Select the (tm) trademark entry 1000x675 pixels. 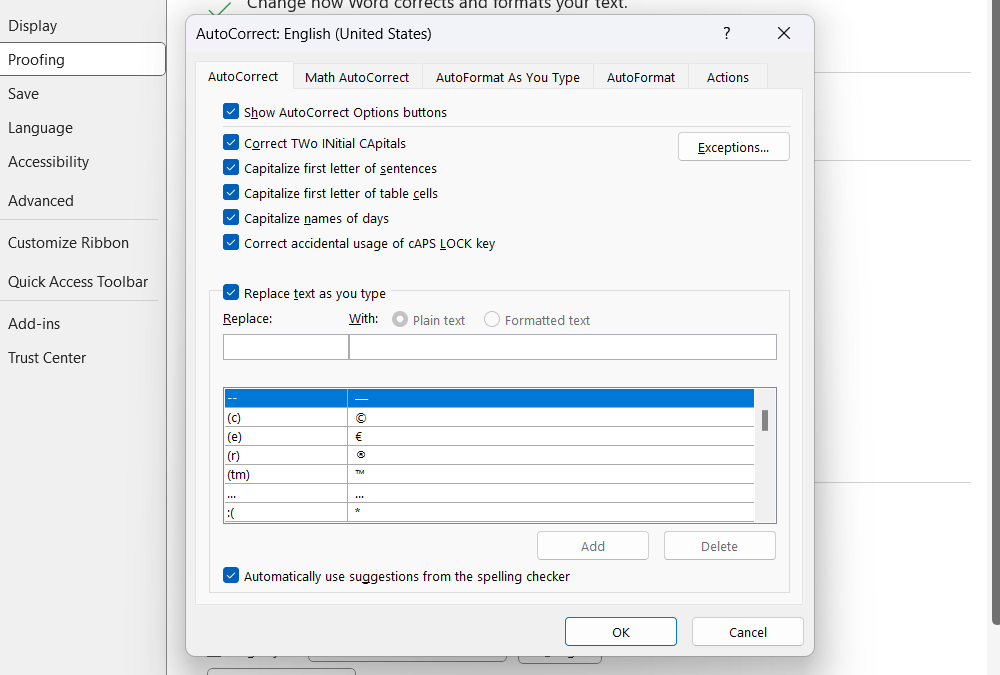[x=489, y=475]
